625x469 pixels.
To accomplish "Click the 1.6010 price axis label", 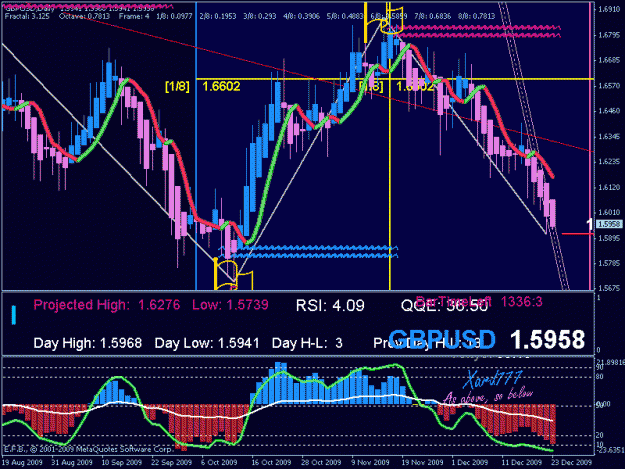I will [x=609, y=212].
